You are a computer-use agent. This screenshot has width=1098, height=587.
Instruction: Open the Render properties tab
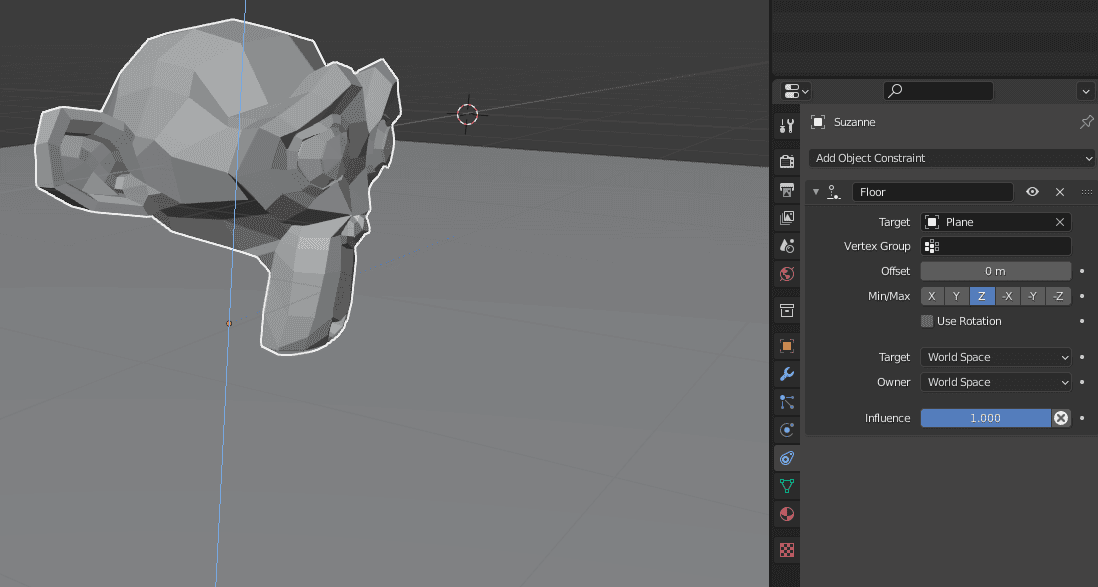pos(786,160)
